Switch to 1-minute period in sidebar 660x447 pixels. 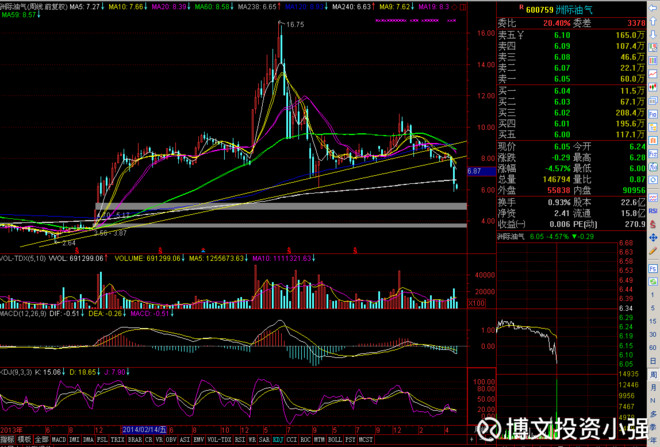point(653,295)
